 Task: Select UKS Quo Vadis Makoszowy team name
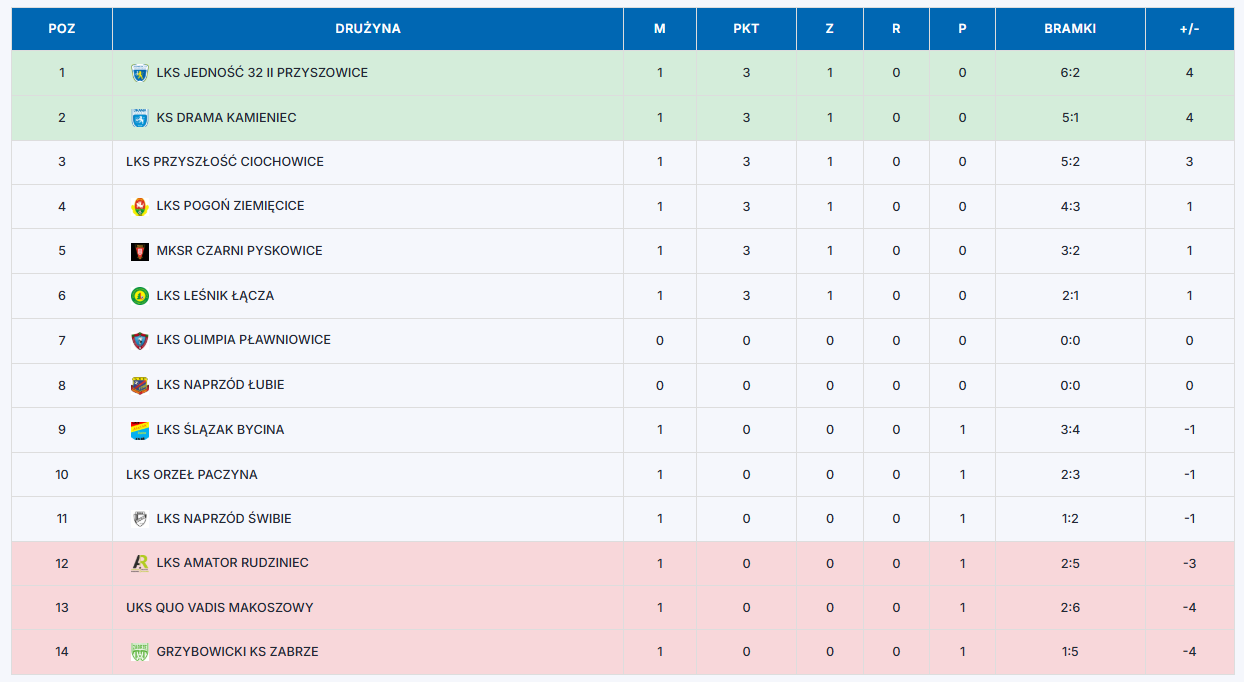220,608
